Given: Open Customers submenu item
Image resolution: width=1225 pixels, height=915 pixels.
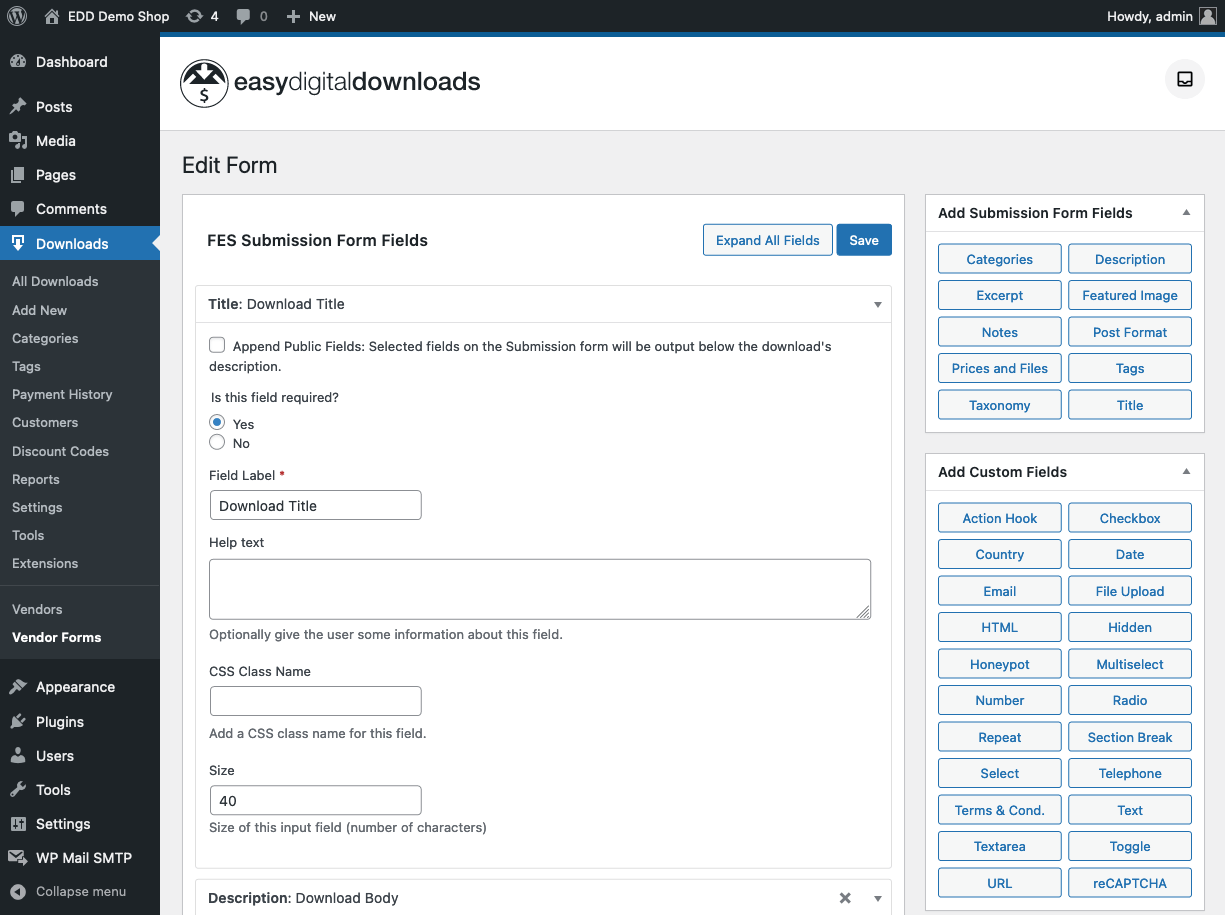Looking at the screenshot, I should click(45, 423).
